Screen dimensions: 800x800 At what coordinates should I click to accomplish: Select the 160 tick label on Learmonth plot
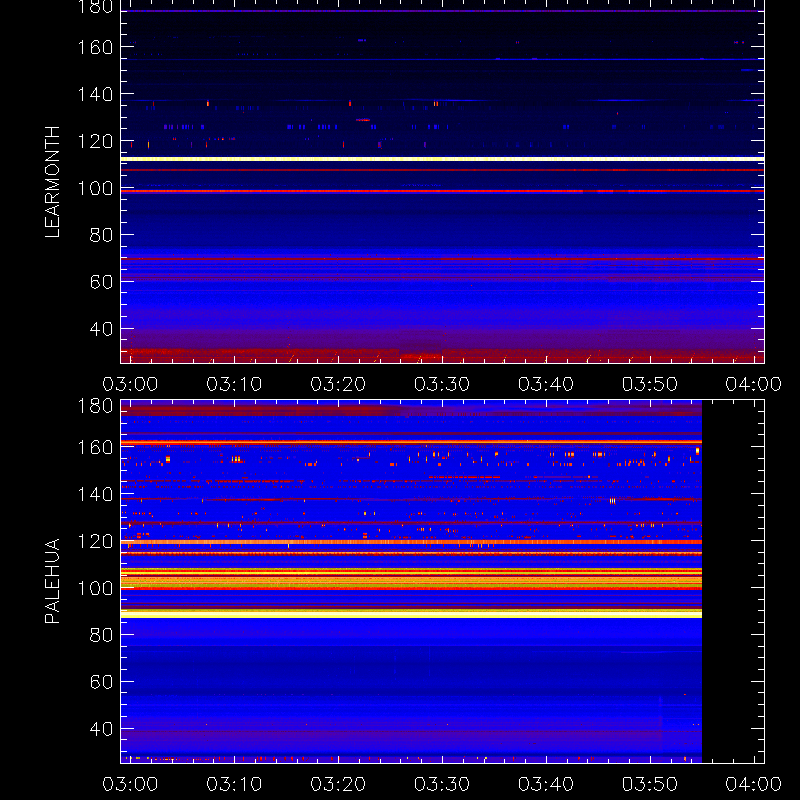coord(95,47)
